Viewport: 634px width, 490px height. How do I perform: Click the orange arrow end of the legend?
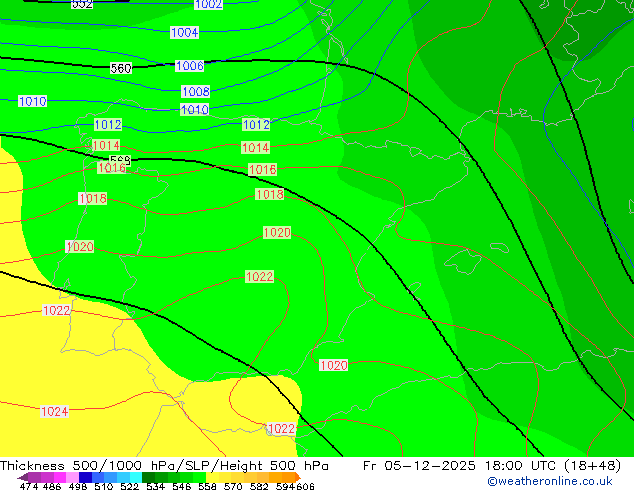point(298,478)
